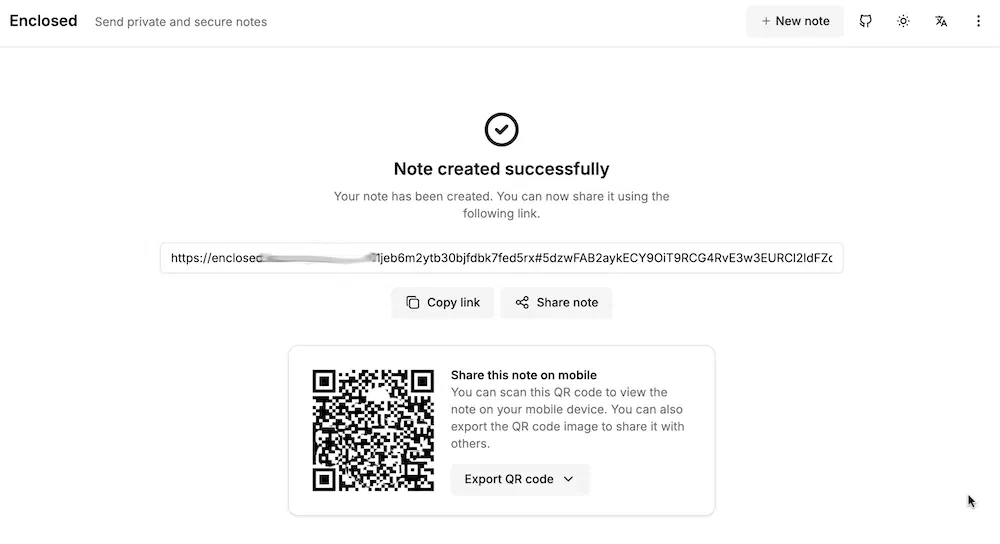Click the share icon beside Share note
1000x544 pixels.
[x=522, y=302]
